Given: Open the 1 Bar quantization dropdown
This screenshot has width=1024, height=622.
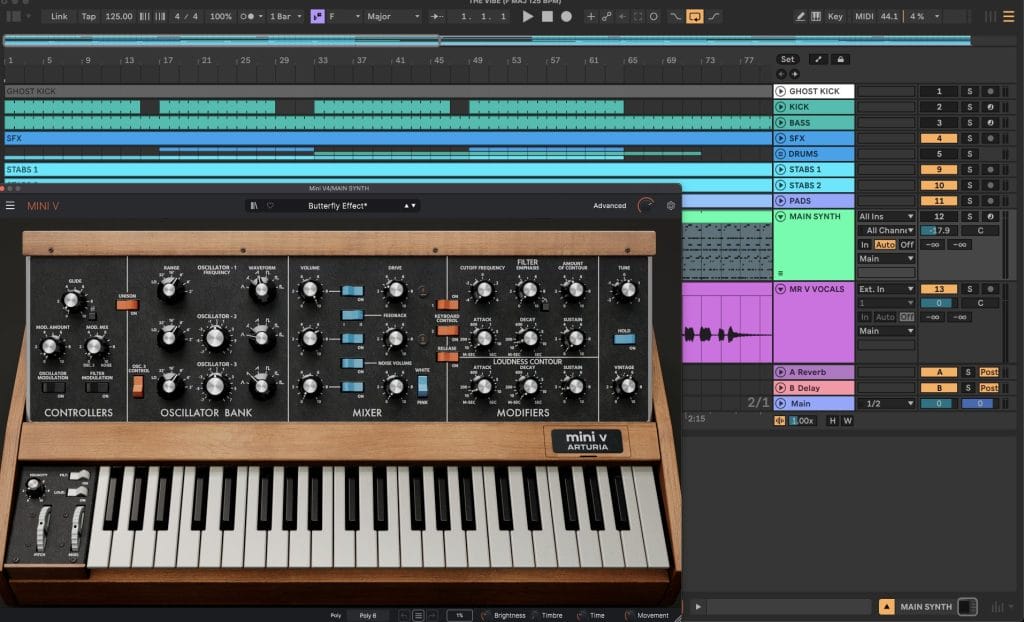Looking at the screenshot, I should [x=286, y=16].
